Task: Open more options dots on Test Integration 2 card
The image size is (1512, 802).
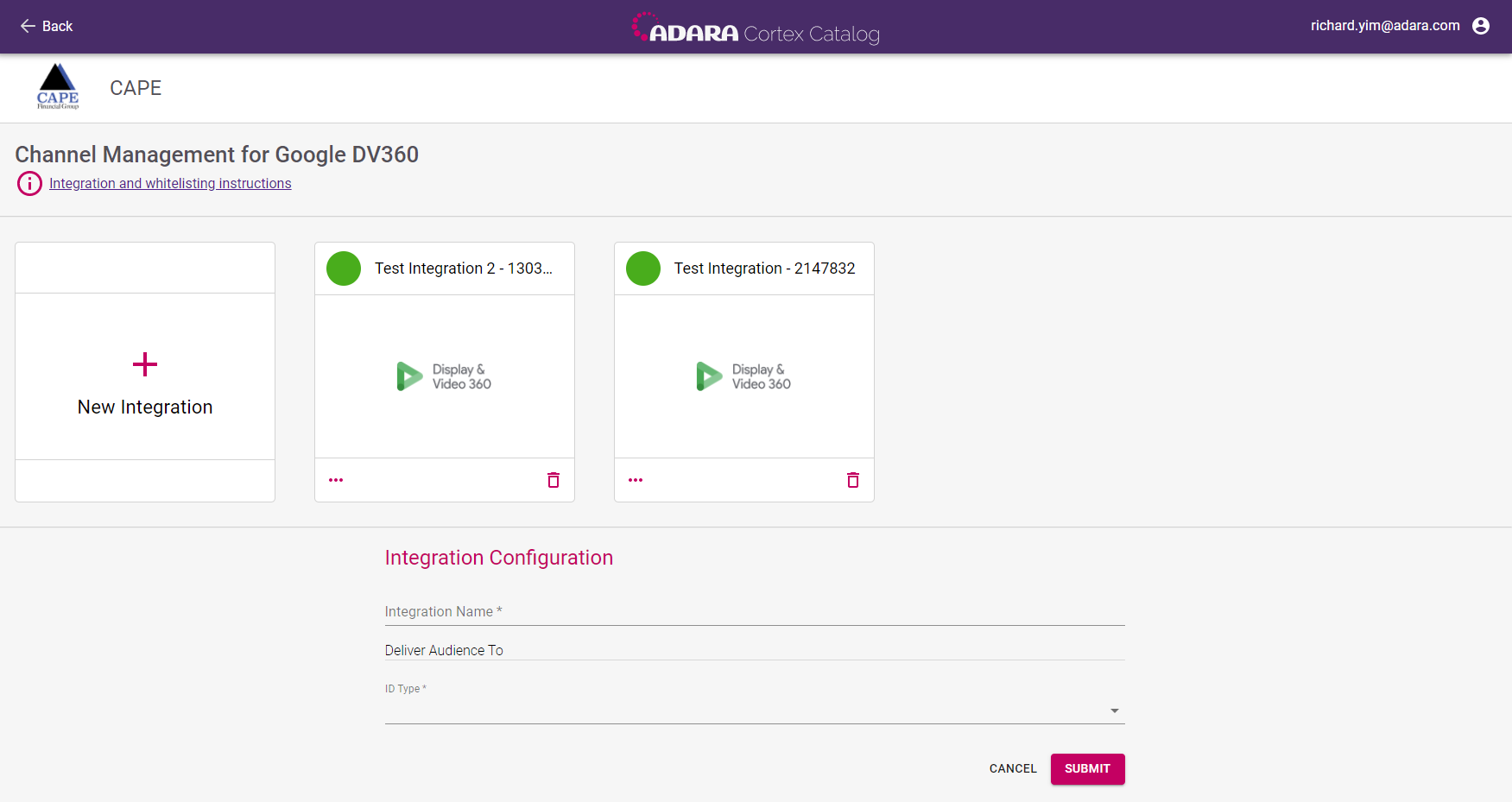Action: [336, 480]
